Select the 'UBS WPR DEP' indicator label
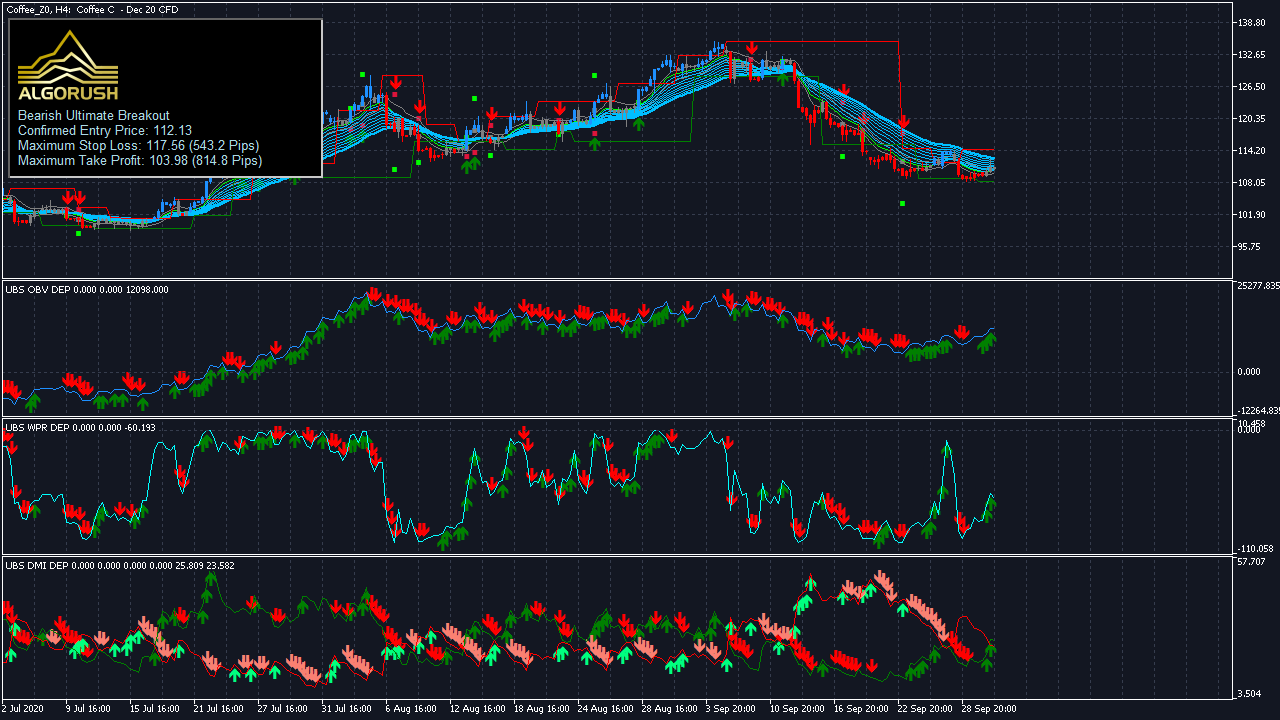Screen dimensions: 1280x720 [x=38, y=427]
